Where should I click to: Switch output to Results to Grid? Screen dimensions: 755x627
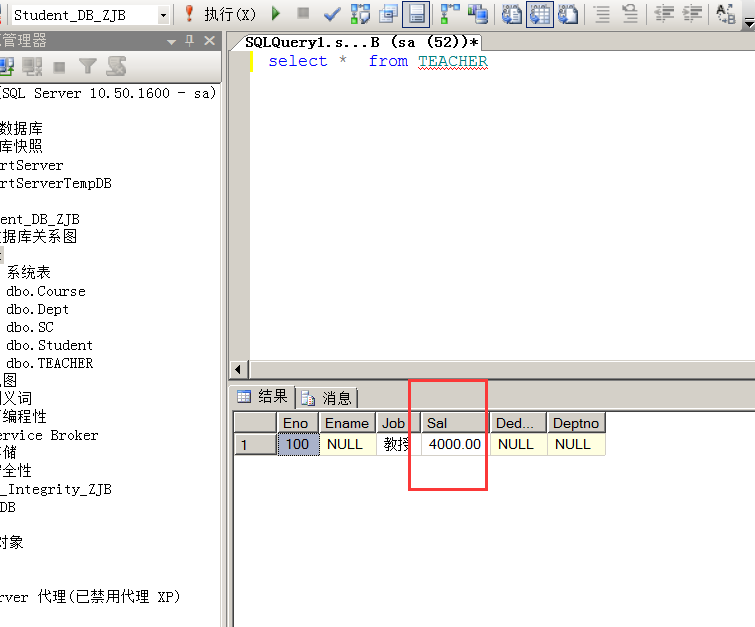(x=540, y=14)
